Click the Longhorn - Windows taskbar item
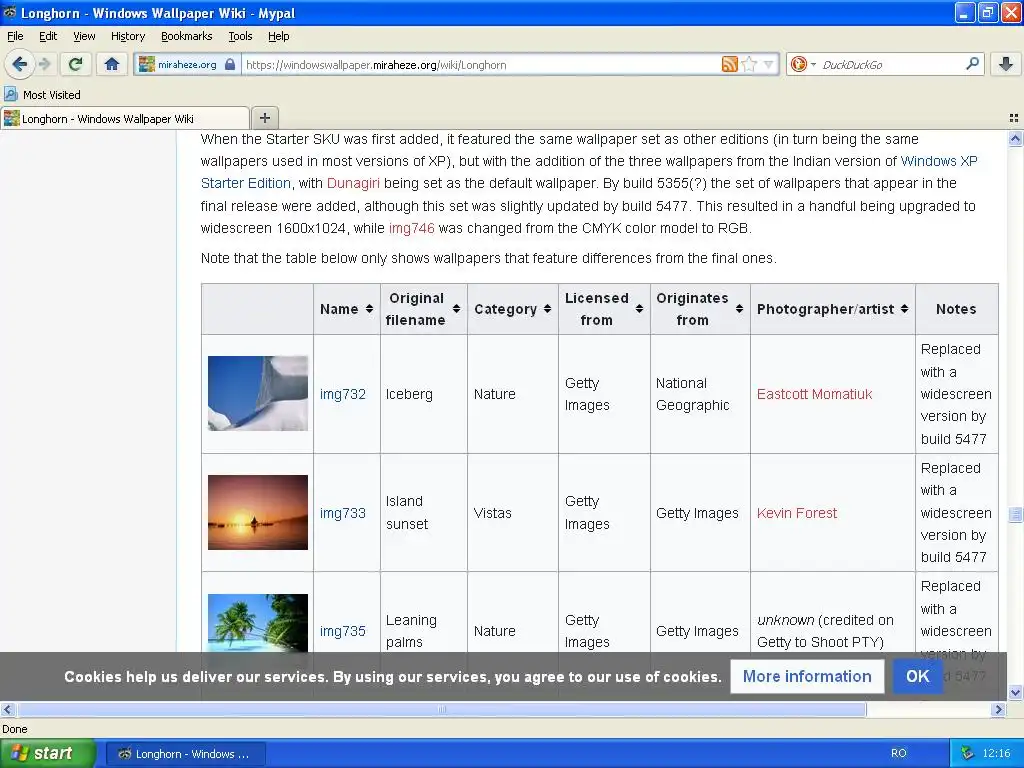This screenshot has height=768, width=1024. pos(185,754)
